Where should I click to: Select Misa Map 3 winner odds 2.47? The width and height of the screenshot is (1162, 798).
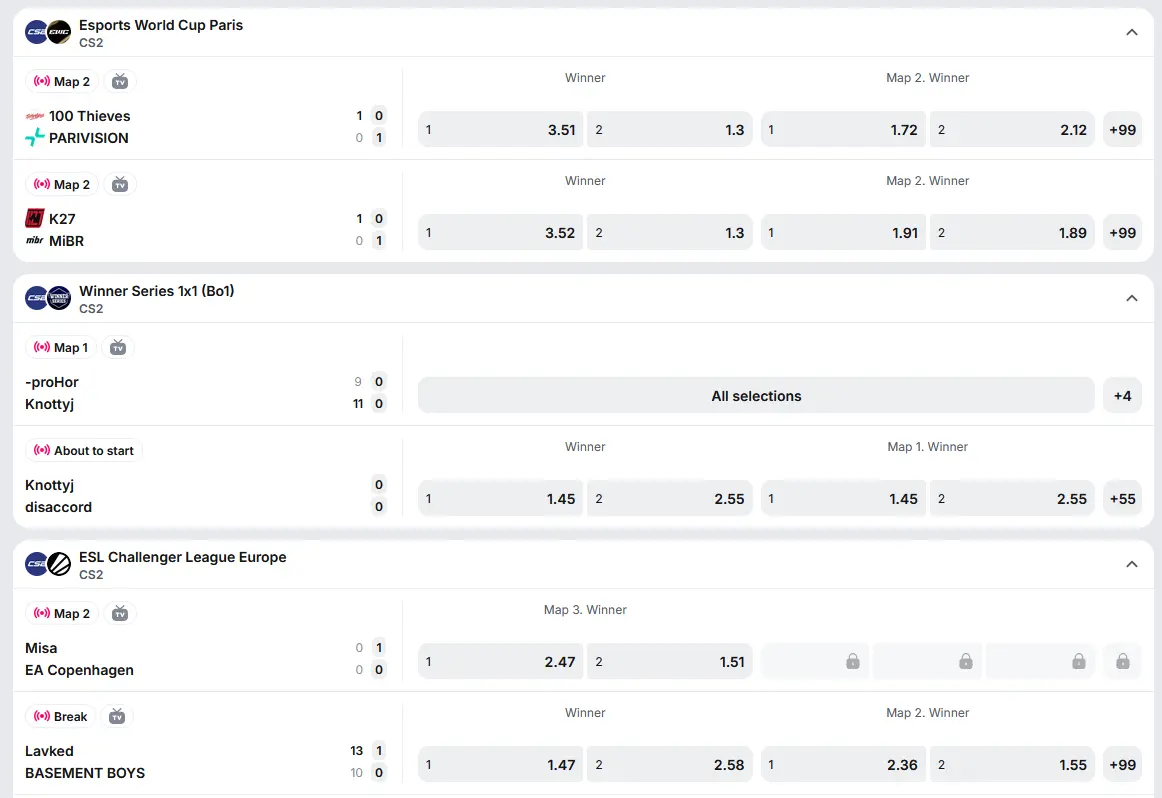[501, 662]
